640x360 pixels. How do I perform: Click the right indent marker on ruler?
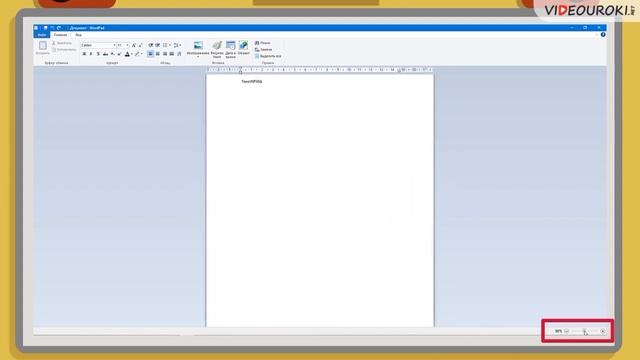tap(399, 71)
